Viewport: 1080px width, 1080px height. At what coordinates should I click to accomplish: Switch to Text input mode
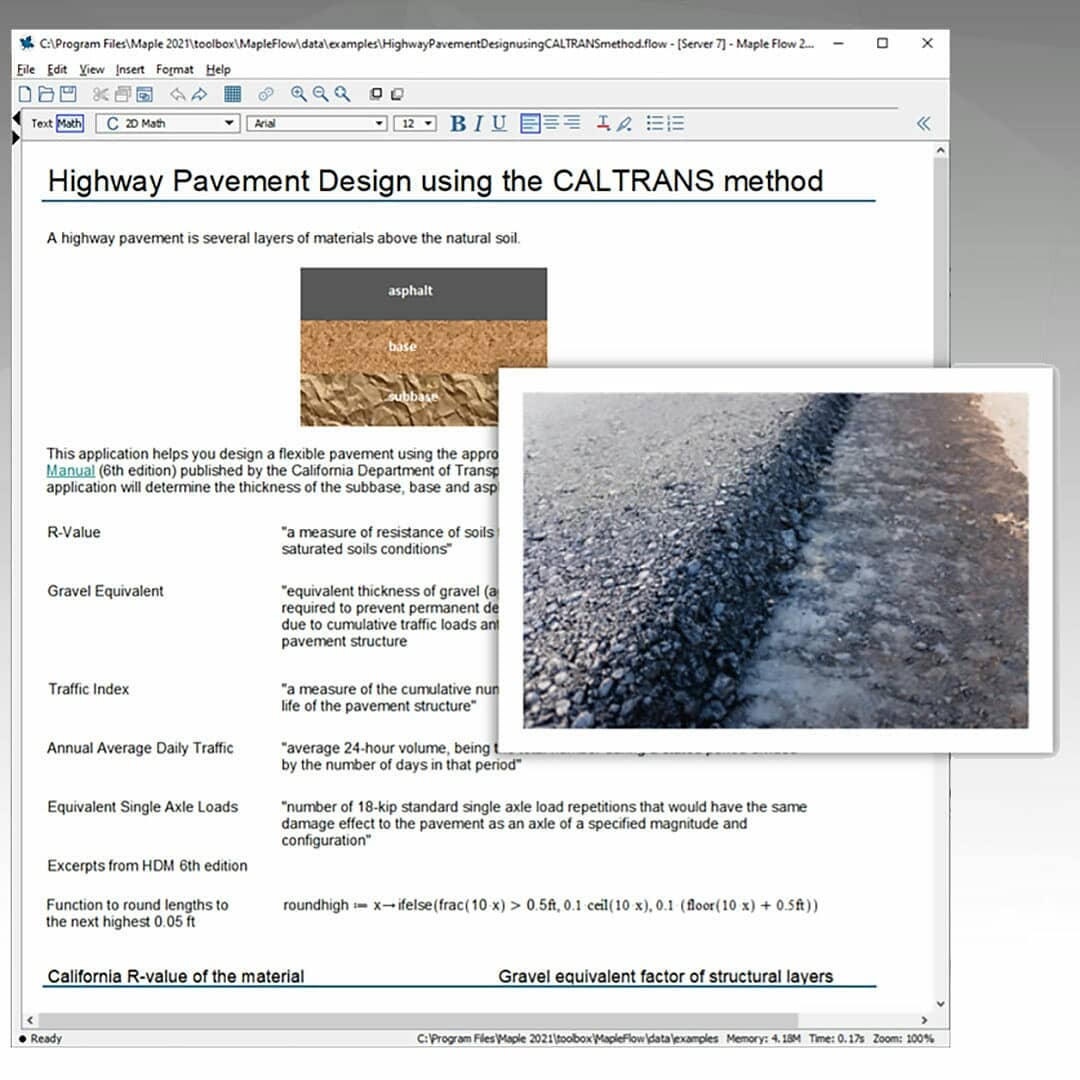click(x=41, y=123)
